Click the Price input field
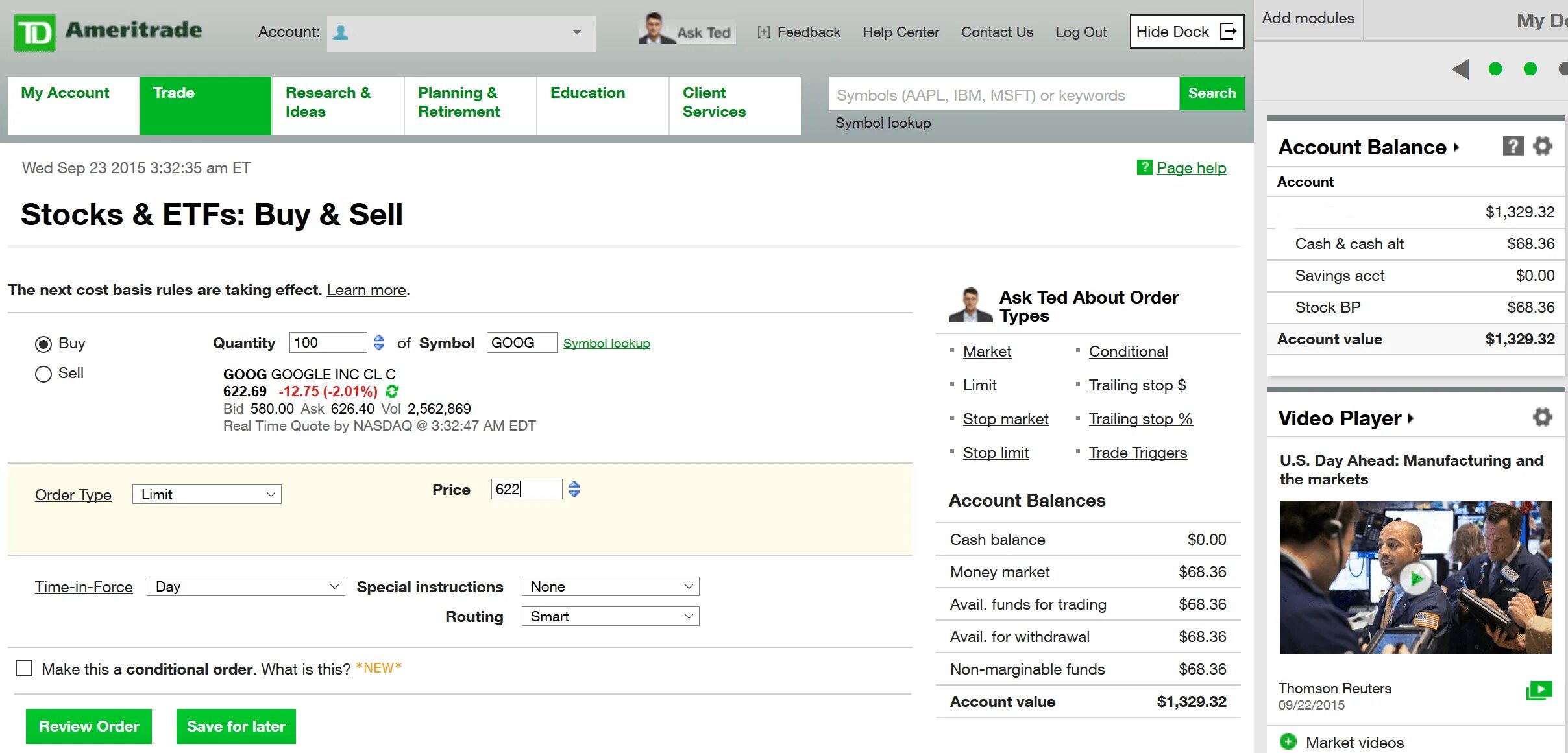 (x=526, y=489)
